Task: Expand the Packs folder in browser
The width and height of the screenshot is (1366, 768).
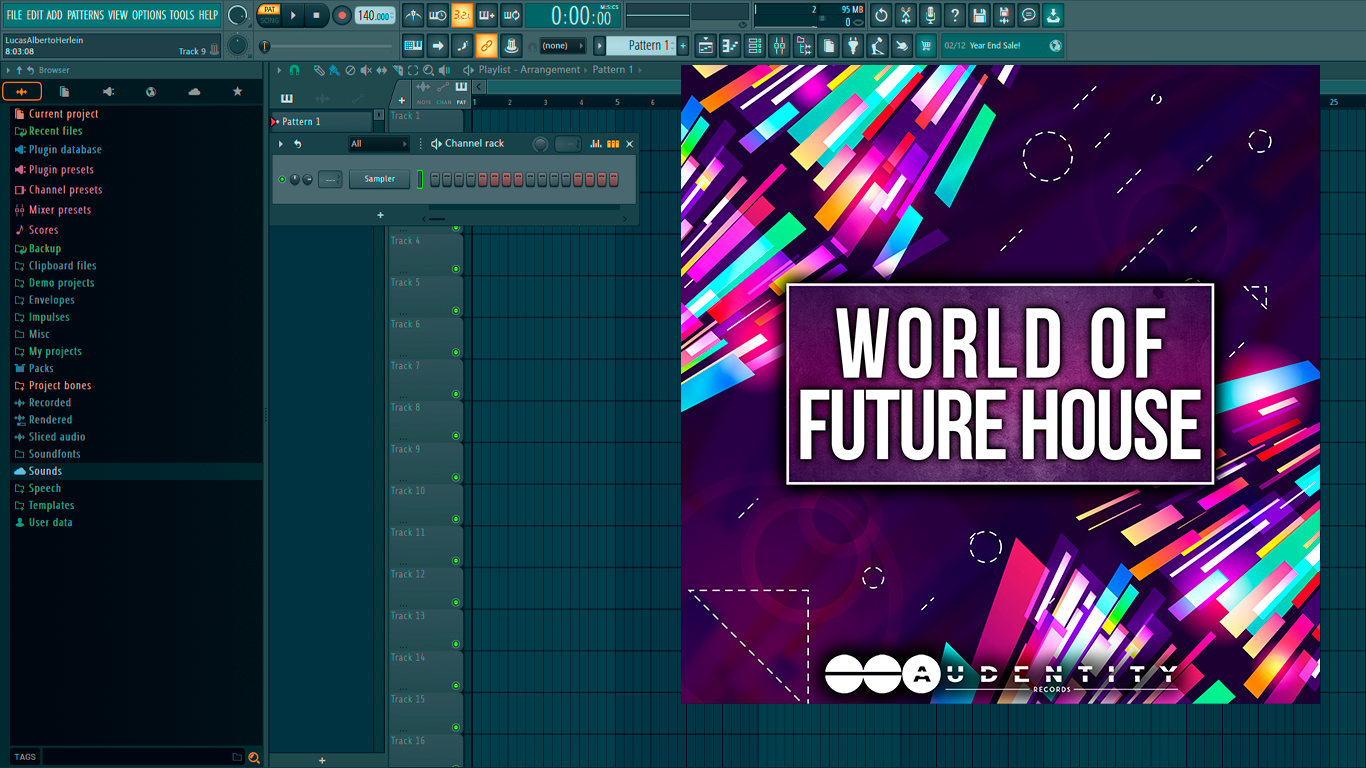Action: pos(41,368)
